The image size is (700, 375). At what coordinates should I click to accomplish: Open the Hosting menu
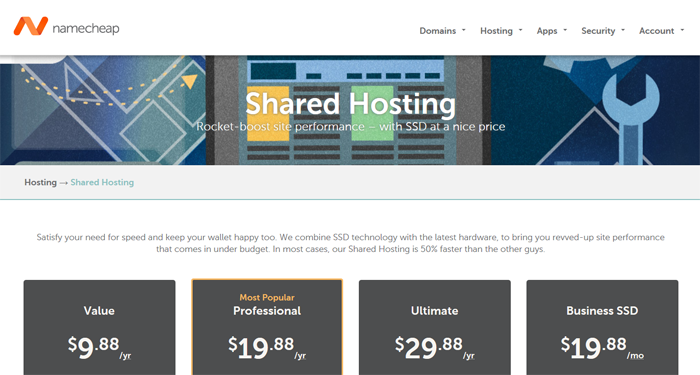point(496,31)
